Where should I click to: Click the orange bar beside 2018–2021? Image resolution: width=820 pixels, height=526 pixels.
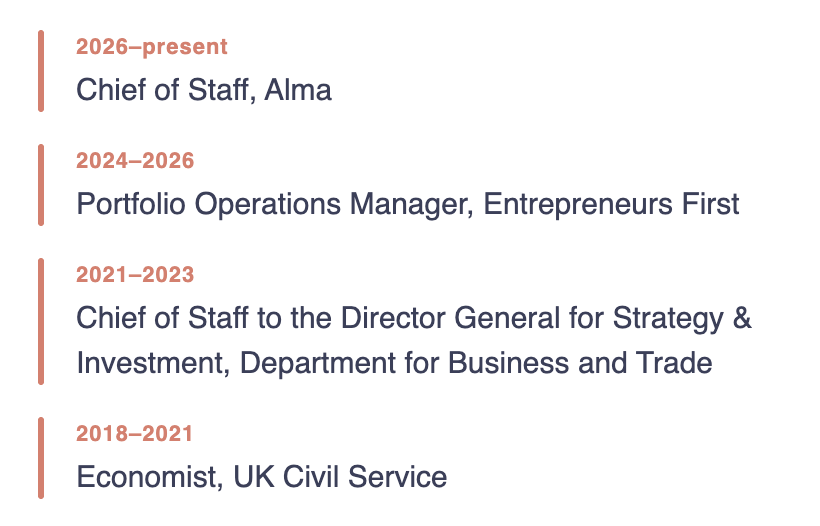[41, 458]
